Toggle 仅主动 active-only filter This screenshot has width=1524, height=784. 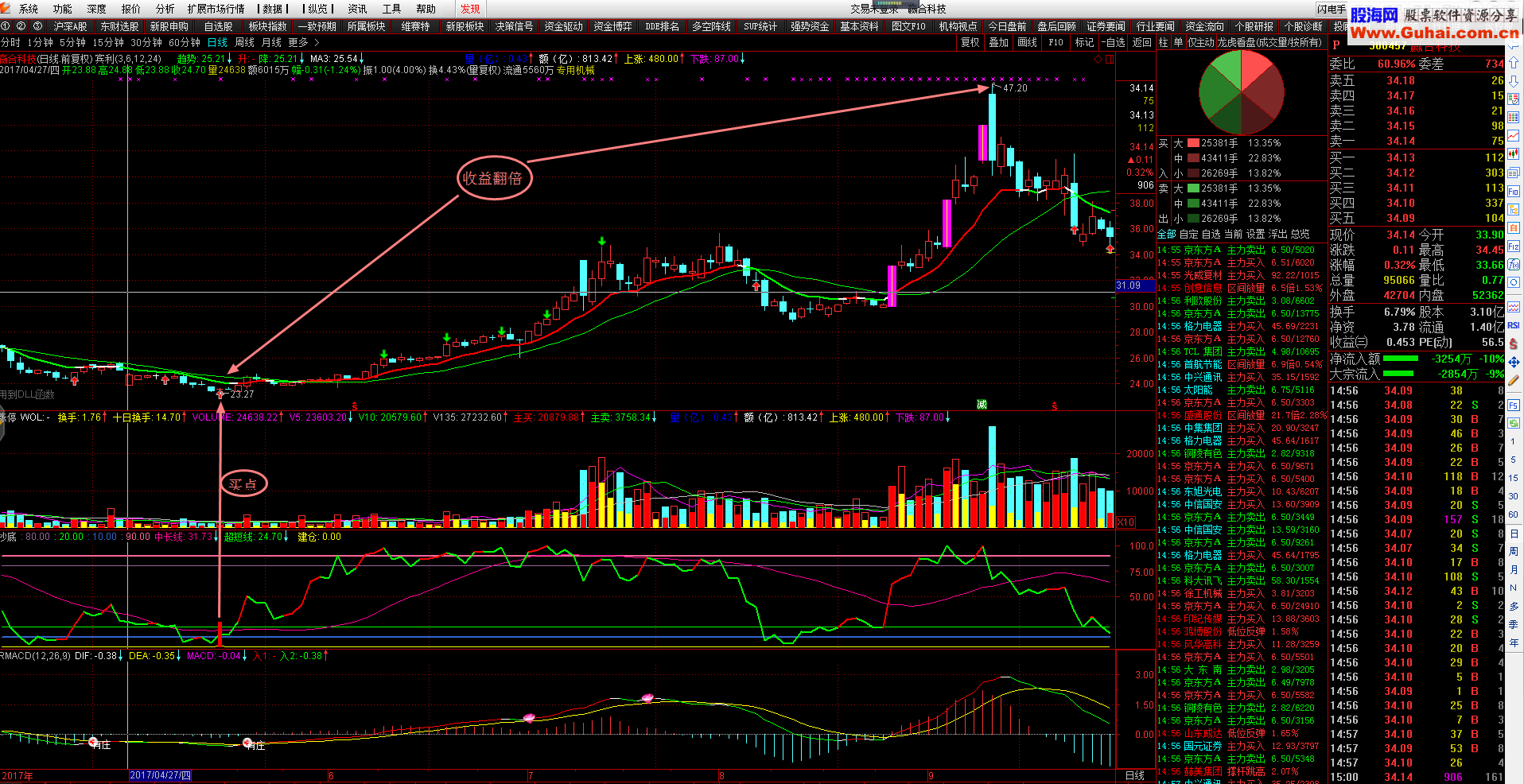click(1201, 42)
